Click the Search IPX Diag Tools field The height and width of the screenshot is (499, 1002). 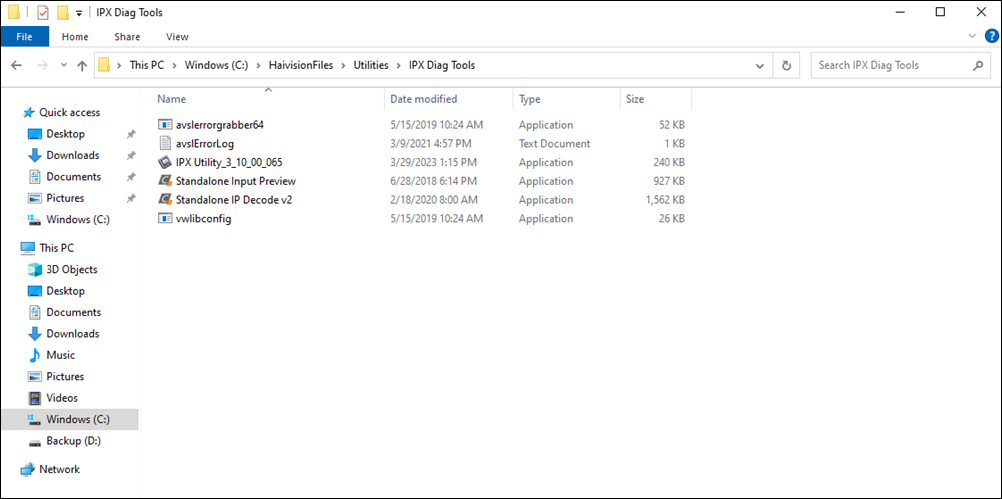click(890, 66)
